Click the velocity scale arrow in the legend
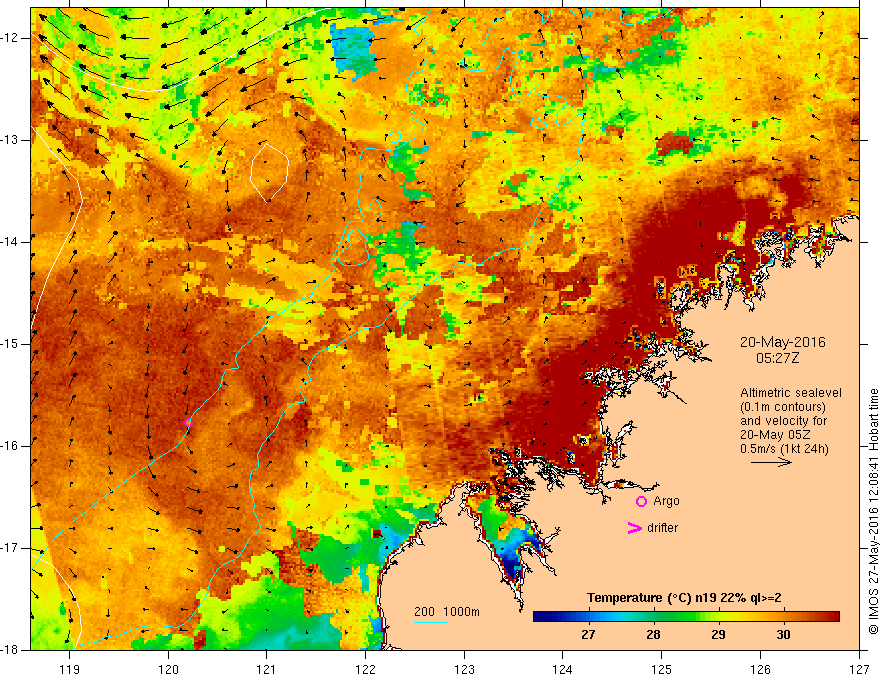The height and width of the screenshot is (680, 880). pos(771,462)
